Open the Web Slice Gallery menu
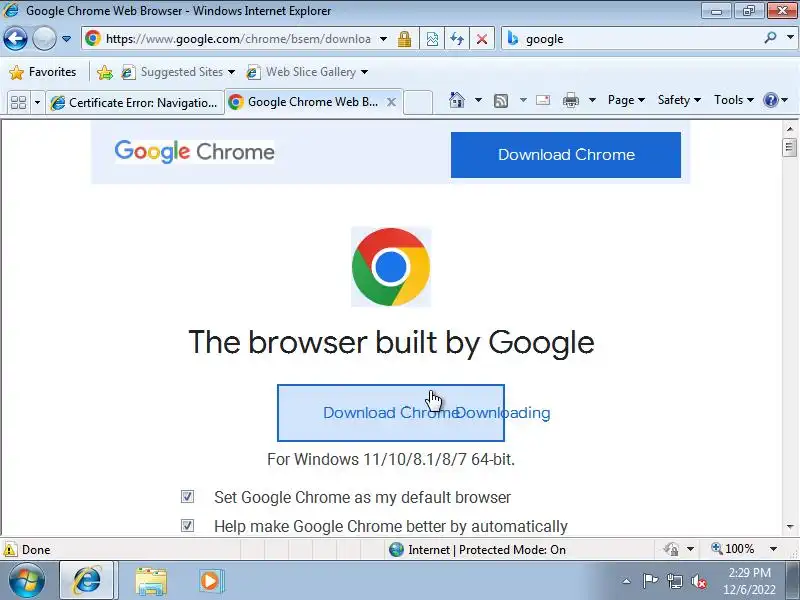The width and height of the screenshot is (800, 600). pyautogui.click(x=307, y=72)
